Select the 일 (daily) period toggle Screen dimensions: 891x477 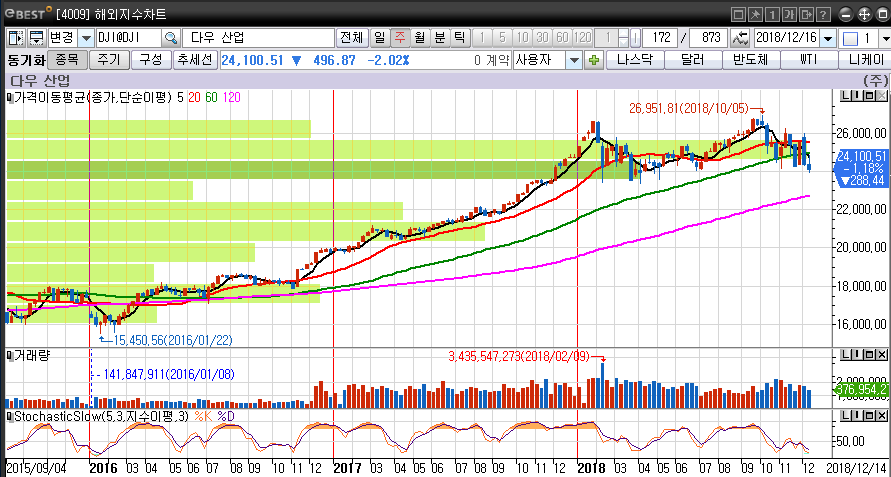click(379, 37)
